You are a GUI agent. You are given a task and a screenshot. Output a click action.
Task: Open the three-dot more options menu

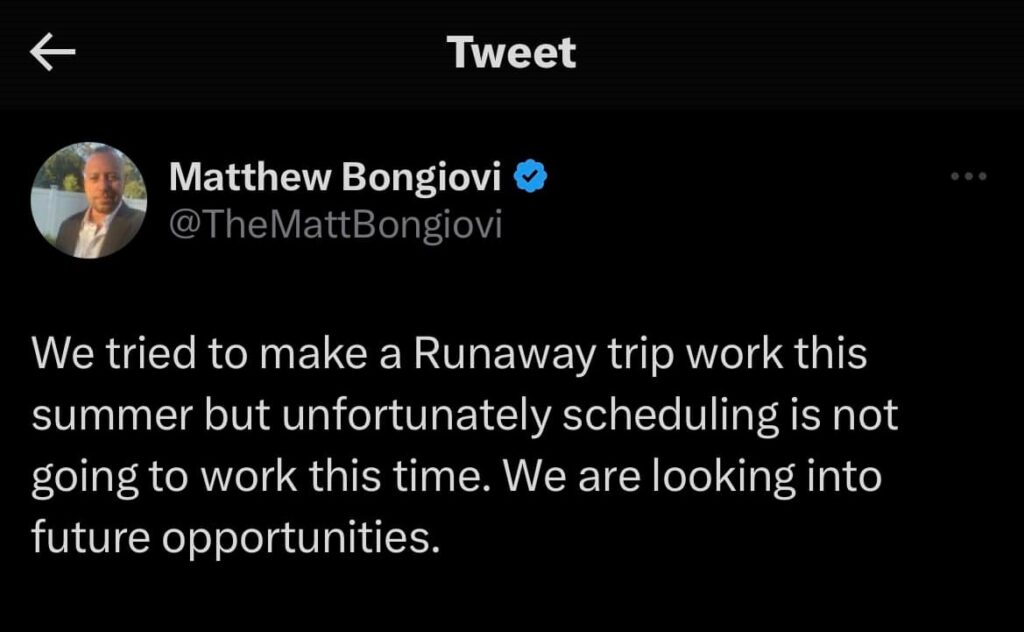click(x=968, y=176)
